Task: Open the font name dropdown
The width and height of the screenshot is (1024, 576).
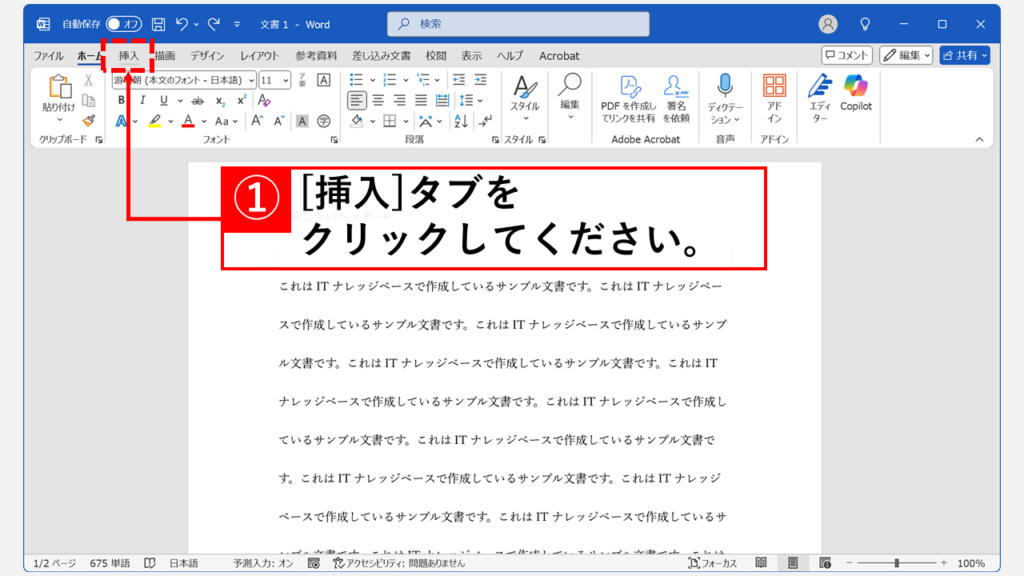Action: click(183, 80)
